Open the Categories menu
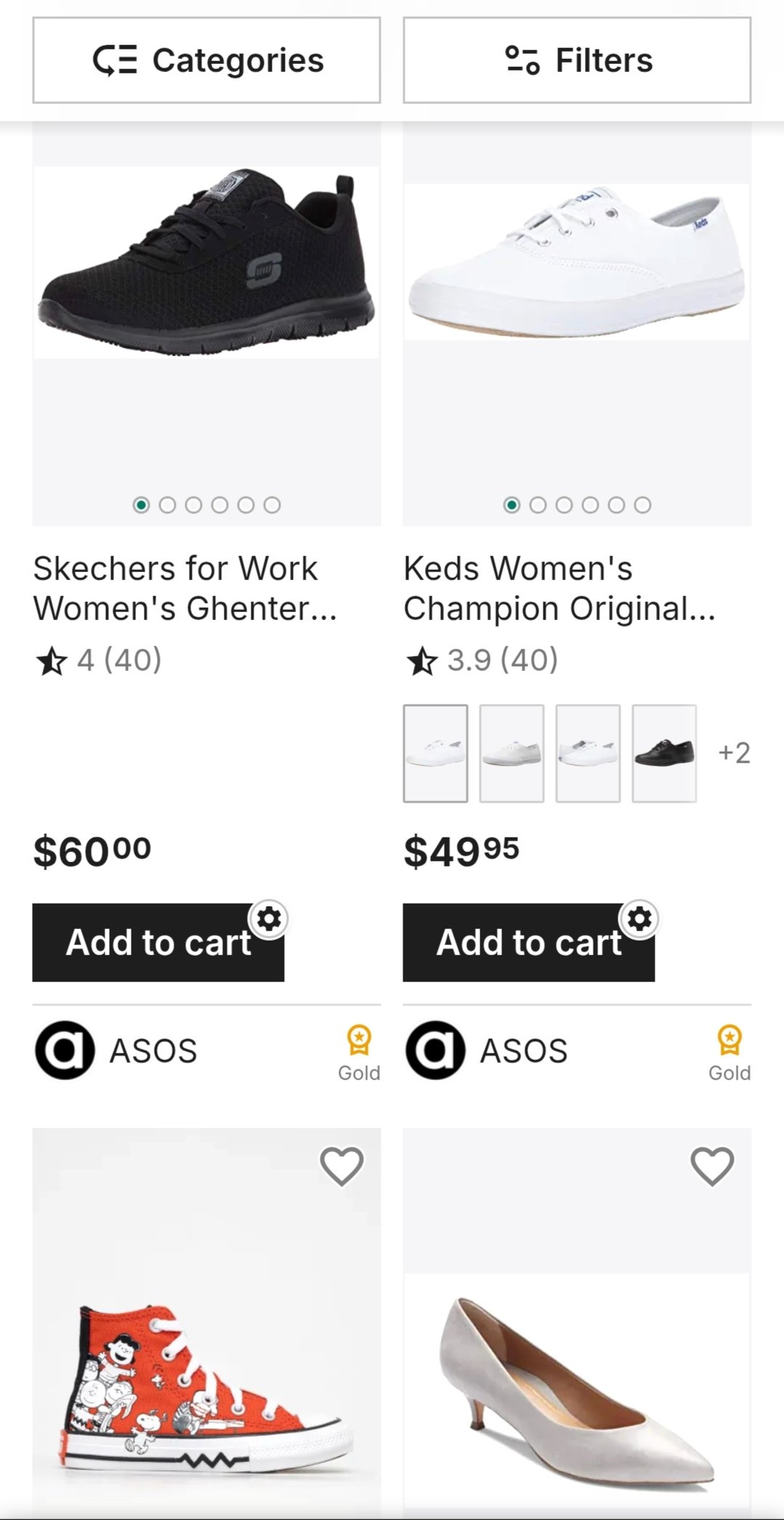The image size is (784, 1520). click(206, 60)
